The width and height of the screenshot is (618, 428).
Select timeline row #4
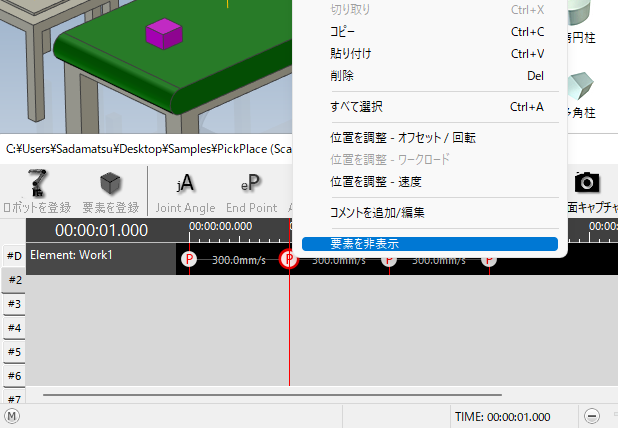pos(14,328)
